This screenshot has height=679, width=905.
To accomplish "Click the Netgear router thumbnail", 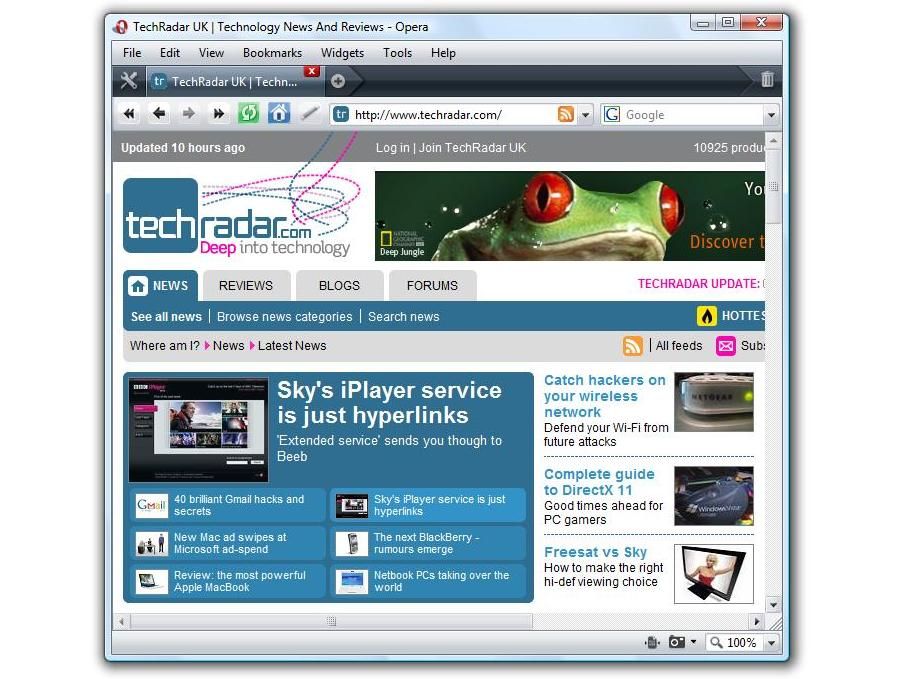I will 713,402.
